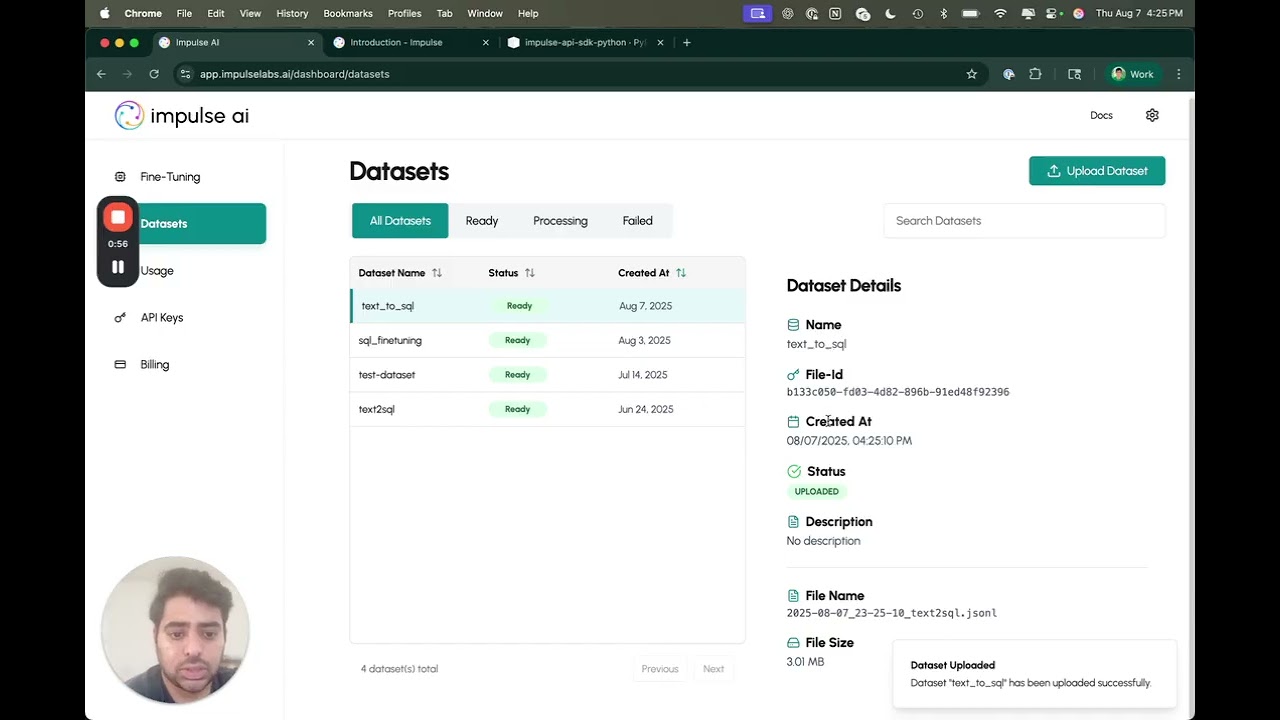Click the Name database icon

pos(794,325)
